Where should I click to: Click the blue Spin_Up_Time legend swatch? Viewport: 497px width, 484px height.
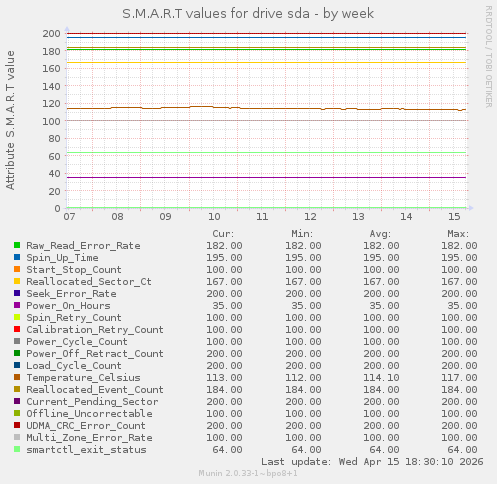(17, 257)
